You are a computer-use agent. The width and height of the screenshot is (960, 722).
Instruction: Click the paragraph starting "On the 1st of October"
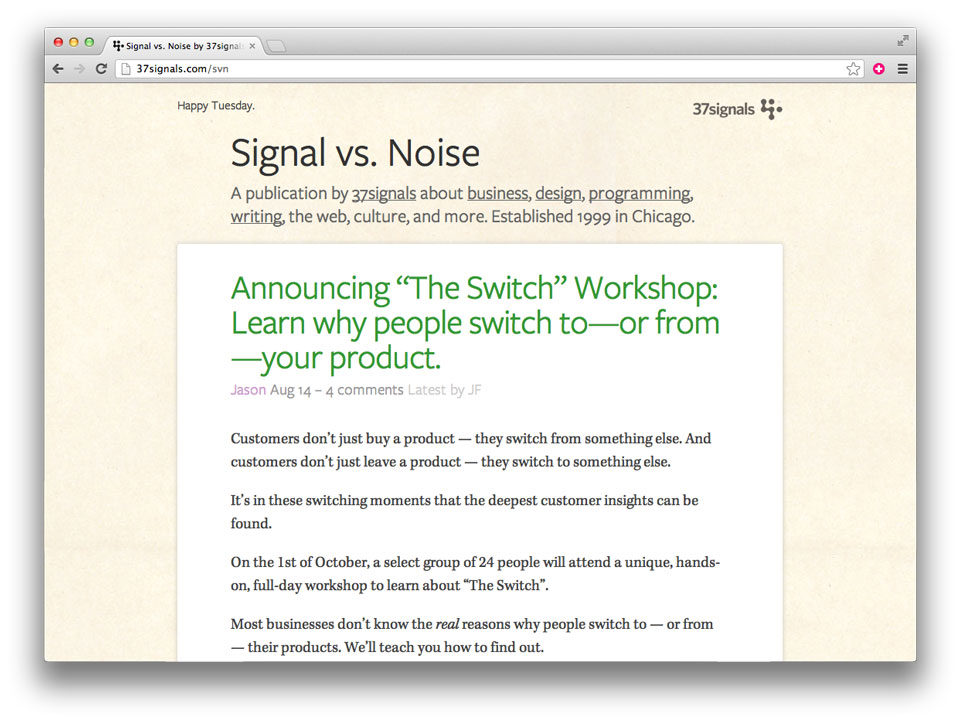(x=475, y=573)
